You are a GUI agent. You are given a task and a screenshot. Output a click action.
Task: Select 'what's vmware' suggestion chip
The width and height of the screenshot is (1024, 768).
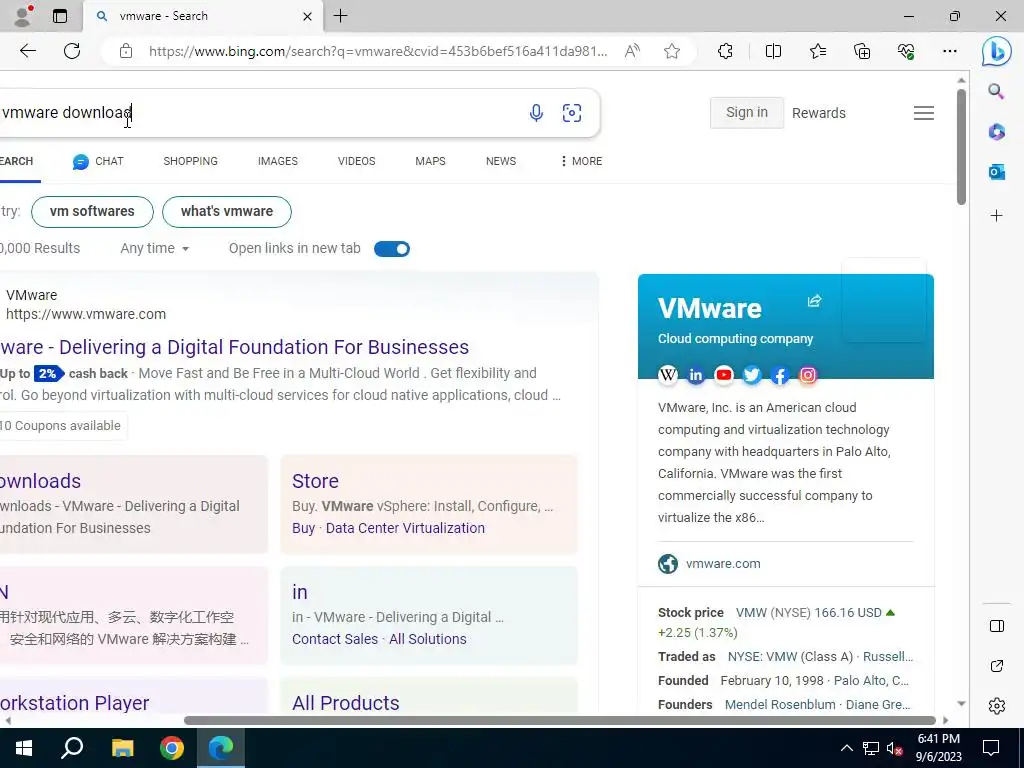[227, 212]
